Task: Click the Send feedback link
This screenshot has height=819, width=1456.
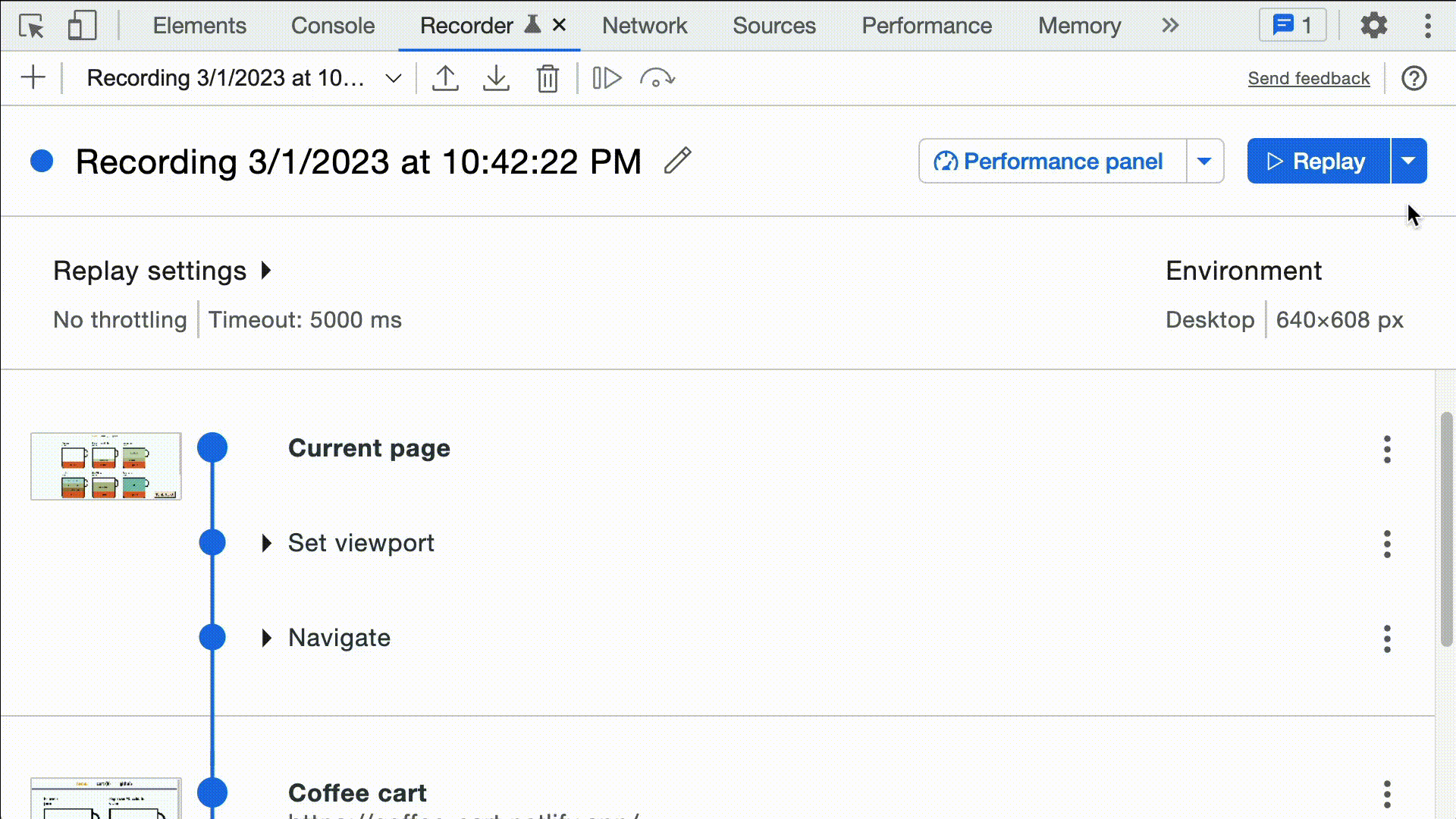Action: click(x=1309, y=78)
